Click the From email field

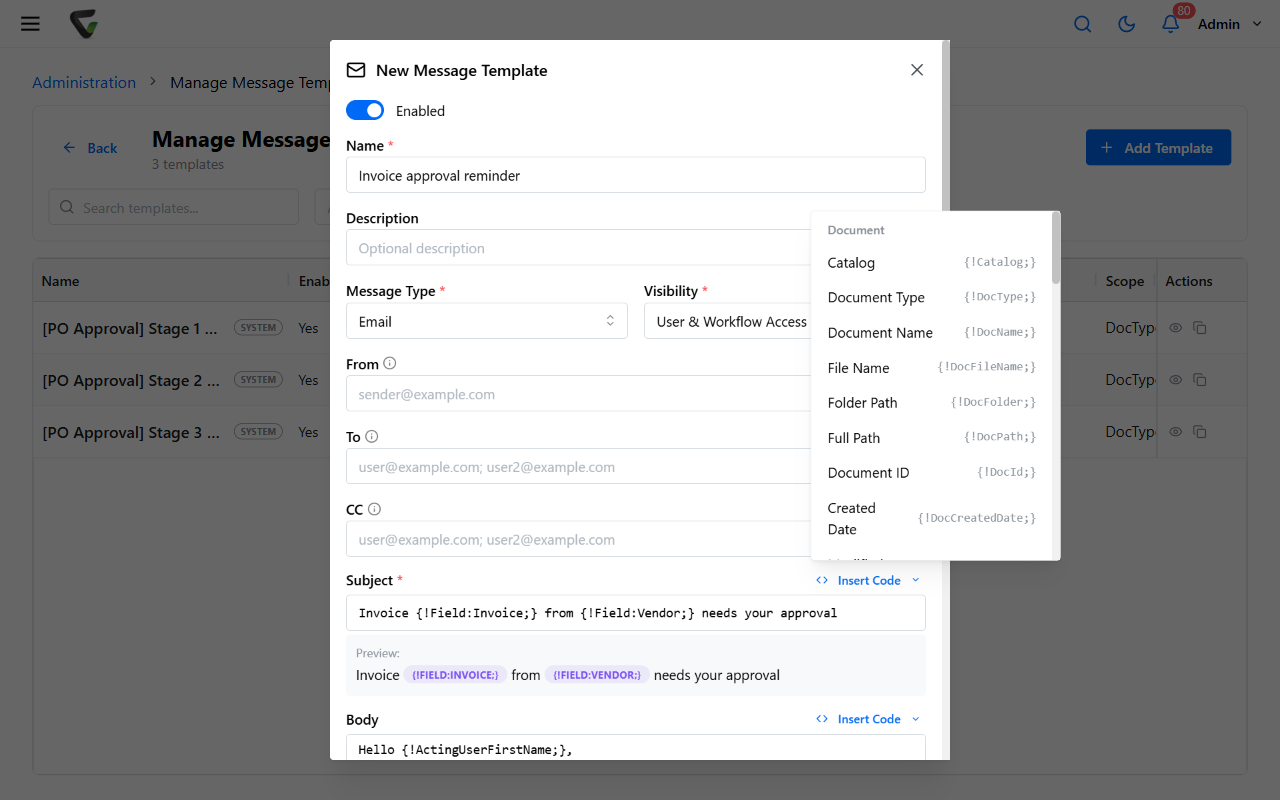point(578,394)
